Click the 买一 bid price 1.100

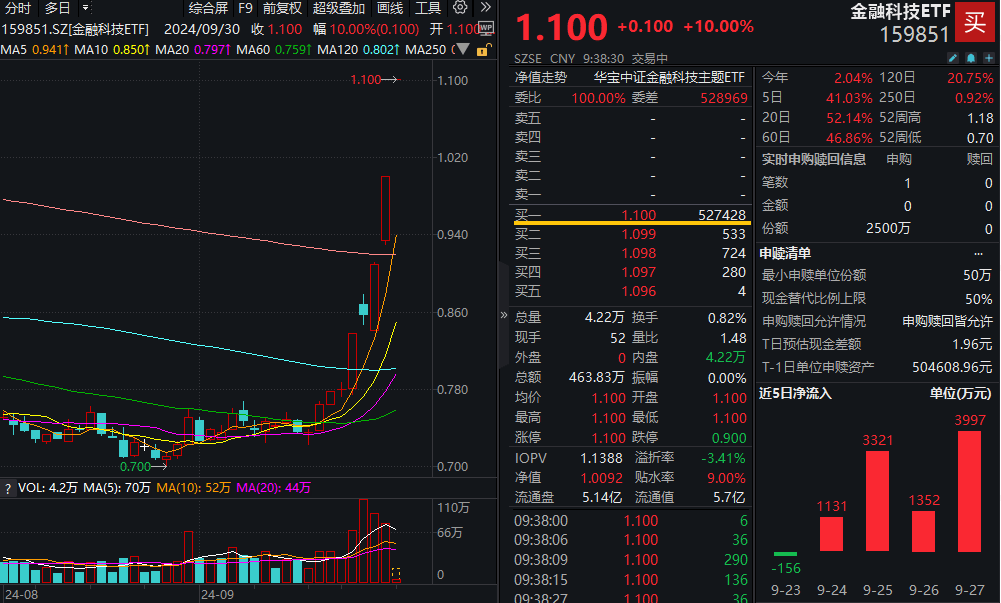[x=640, y=215]
